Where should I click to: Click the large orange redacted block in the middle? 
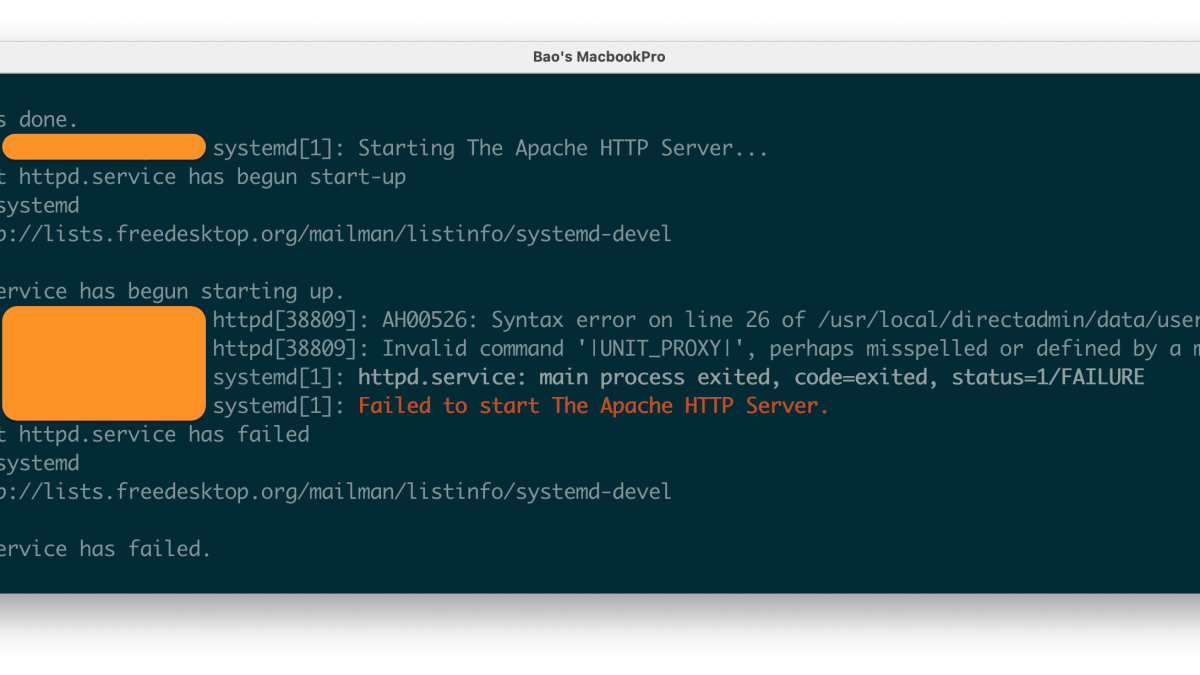tap(104, 362)
